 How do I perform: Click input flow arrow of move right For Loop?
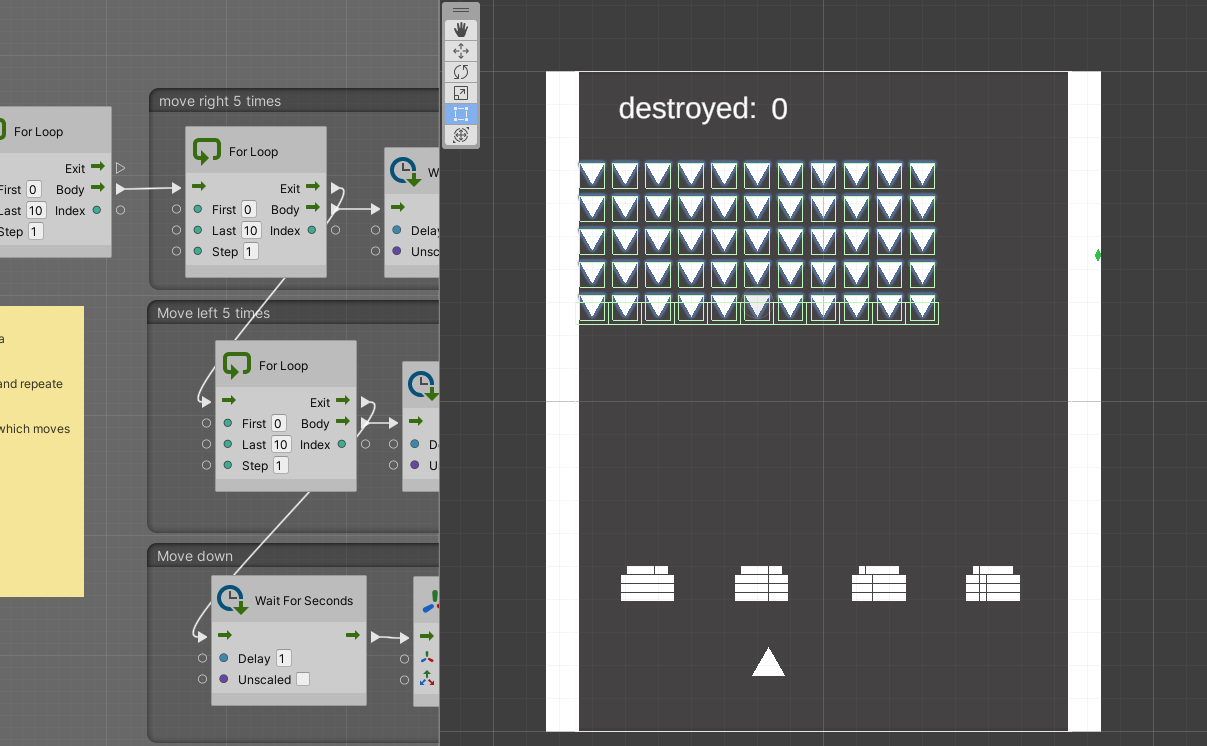pos(199,187)
